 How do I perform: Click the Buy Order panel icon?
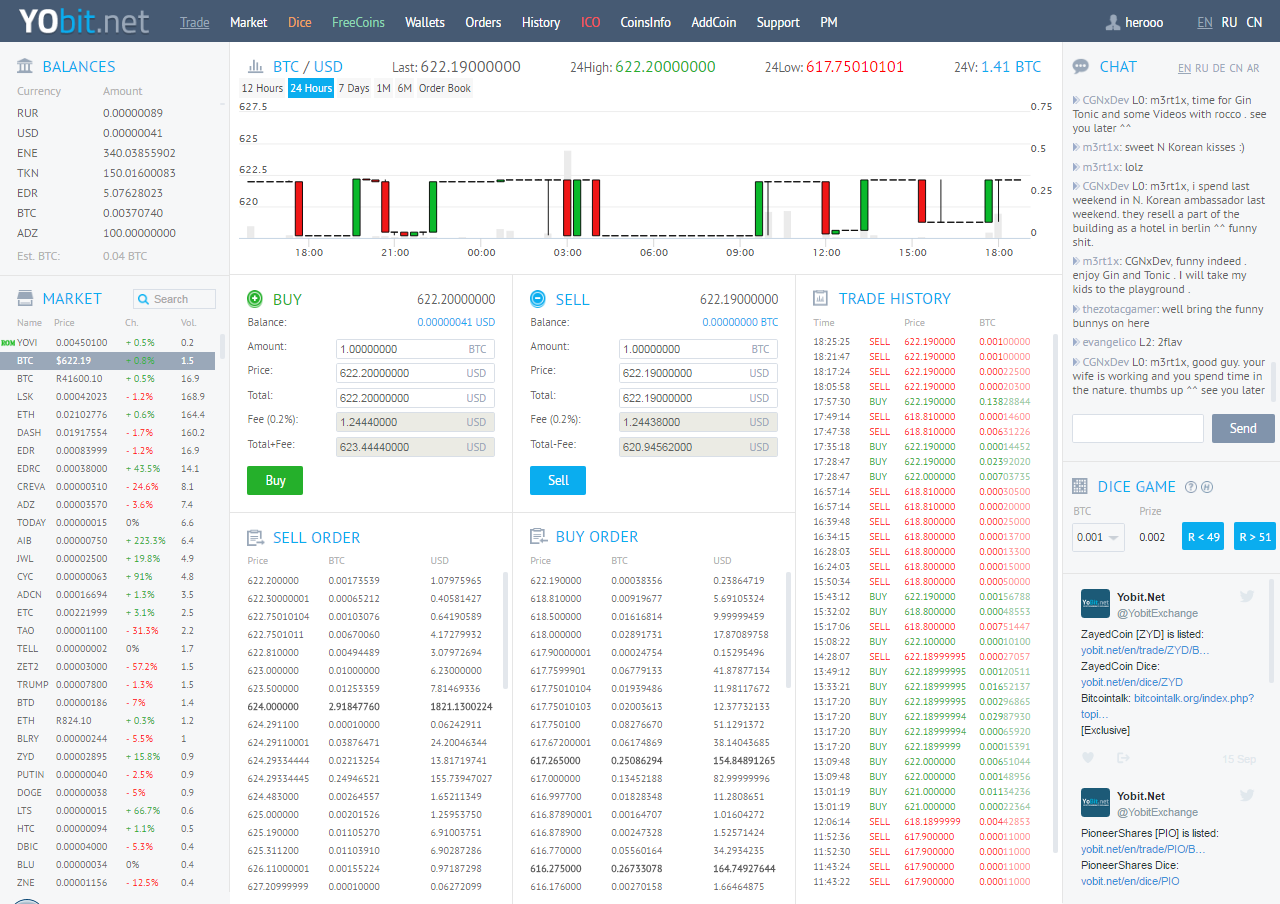click(x=538, y=536)
